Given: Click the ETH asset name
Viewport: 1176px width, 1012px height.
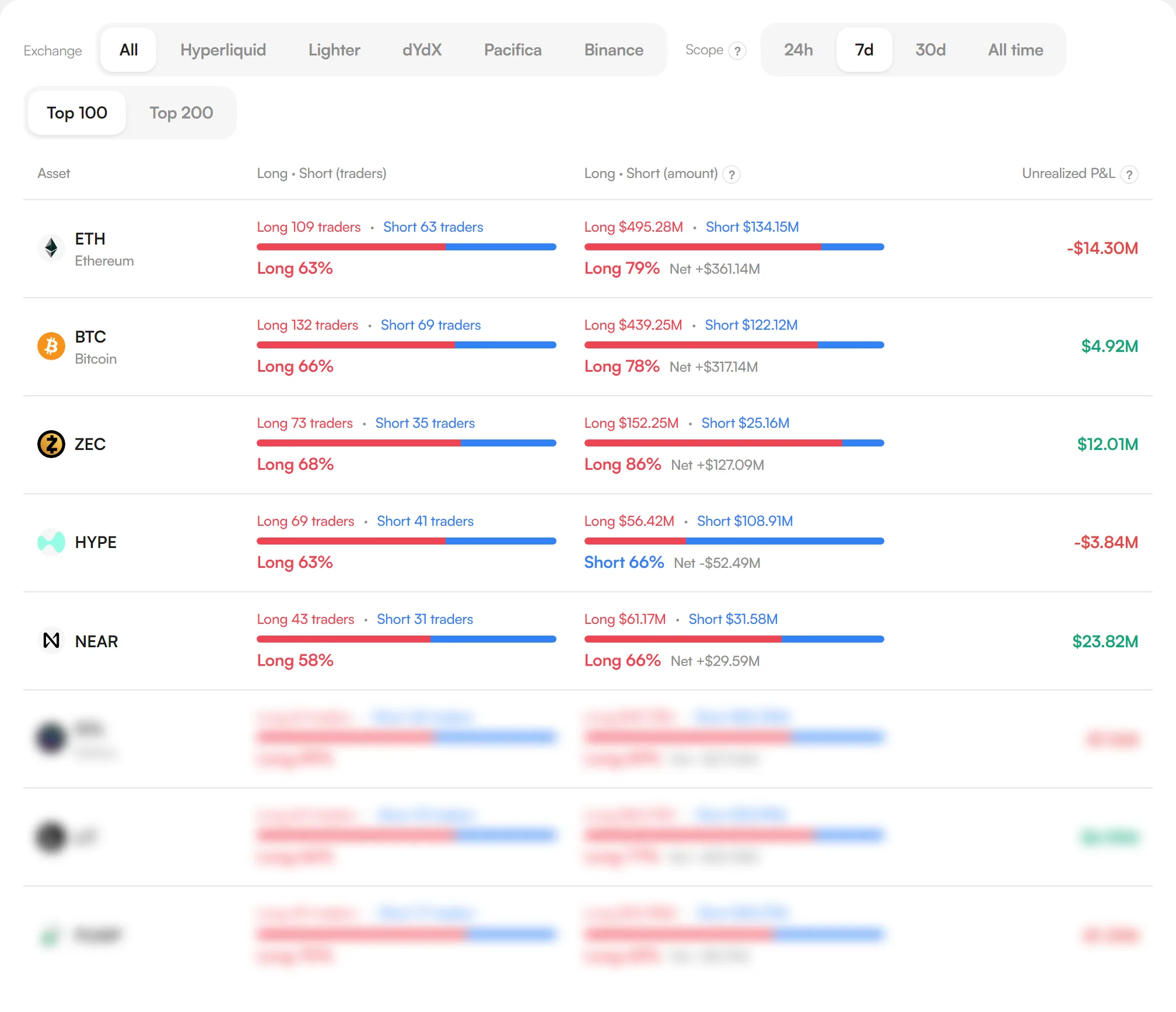Looking at the screenshot, I should [x=90, y=239].
